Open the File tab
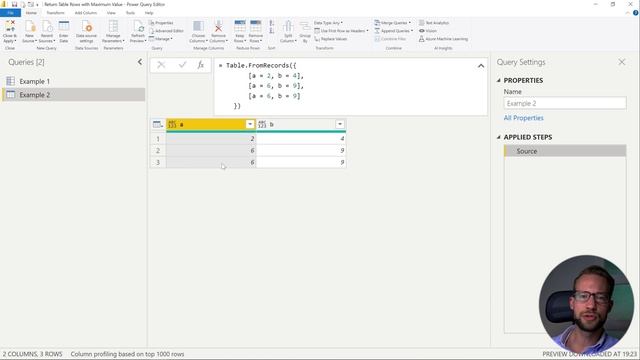Image resolution: width=640 pixels, height=360 pixels. 10,13
